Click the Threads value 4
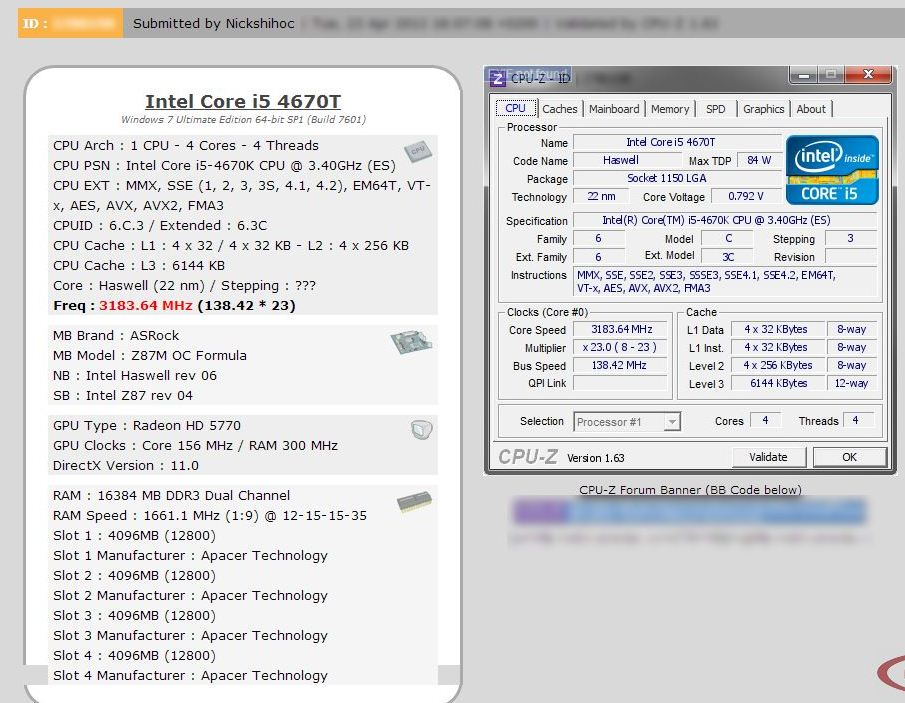The height and width of the screenshot is (703, 905). 858,421
